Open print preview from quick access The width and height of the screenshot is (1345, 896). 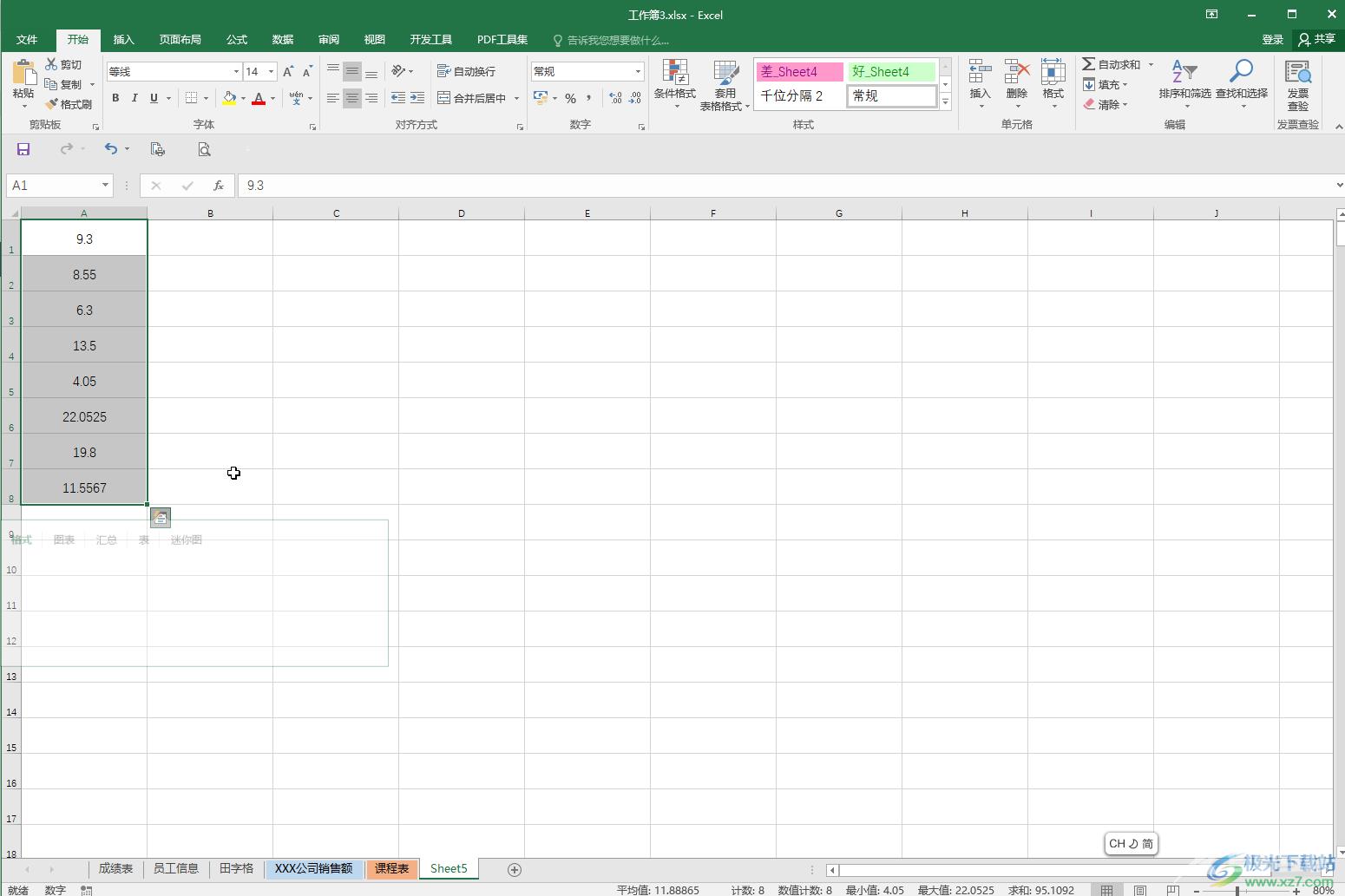(204, 149)
